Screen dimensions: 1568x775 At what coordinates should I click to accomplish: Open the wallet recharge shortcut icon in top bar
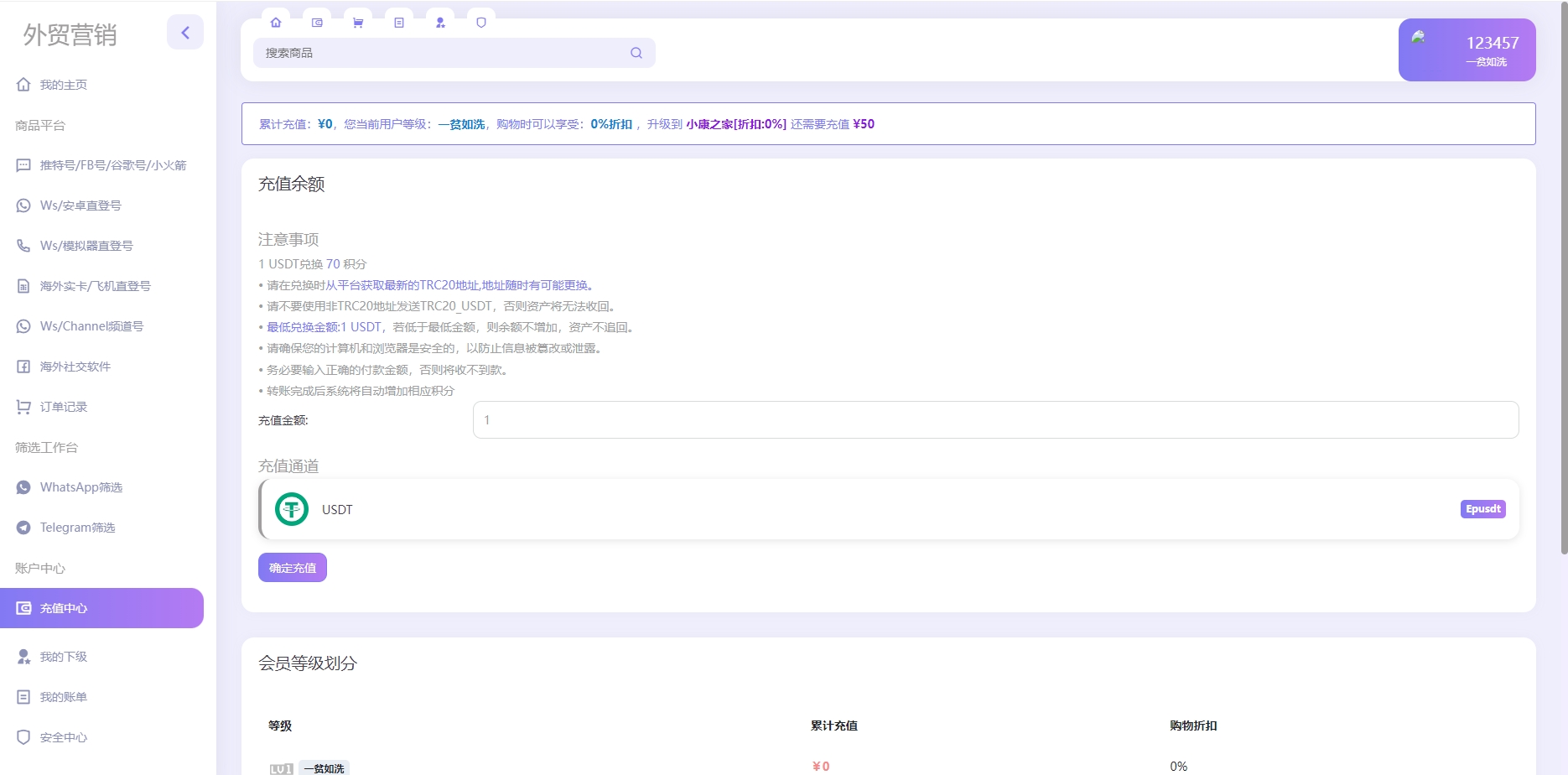pos(317,23)
